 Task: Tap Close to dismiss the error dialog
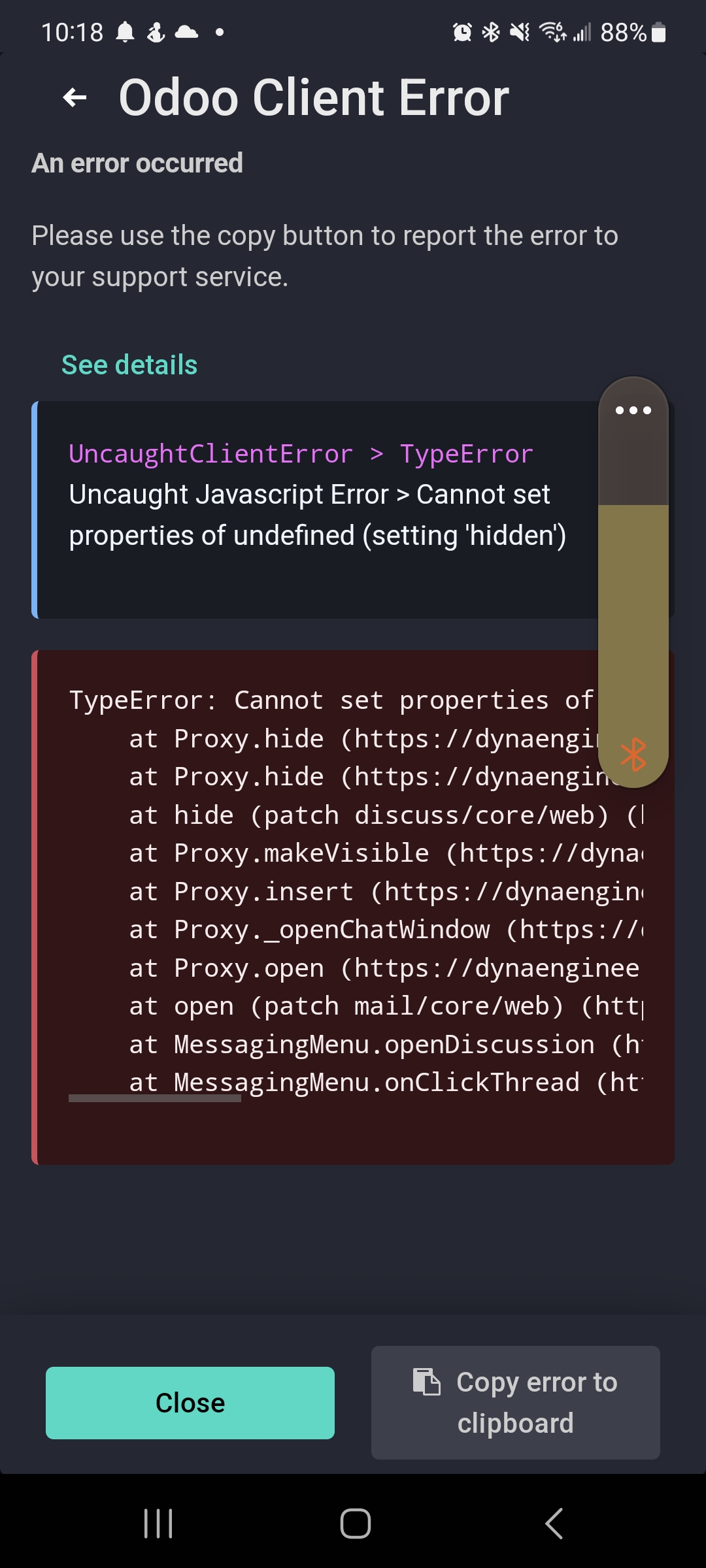pos(189,1402)
